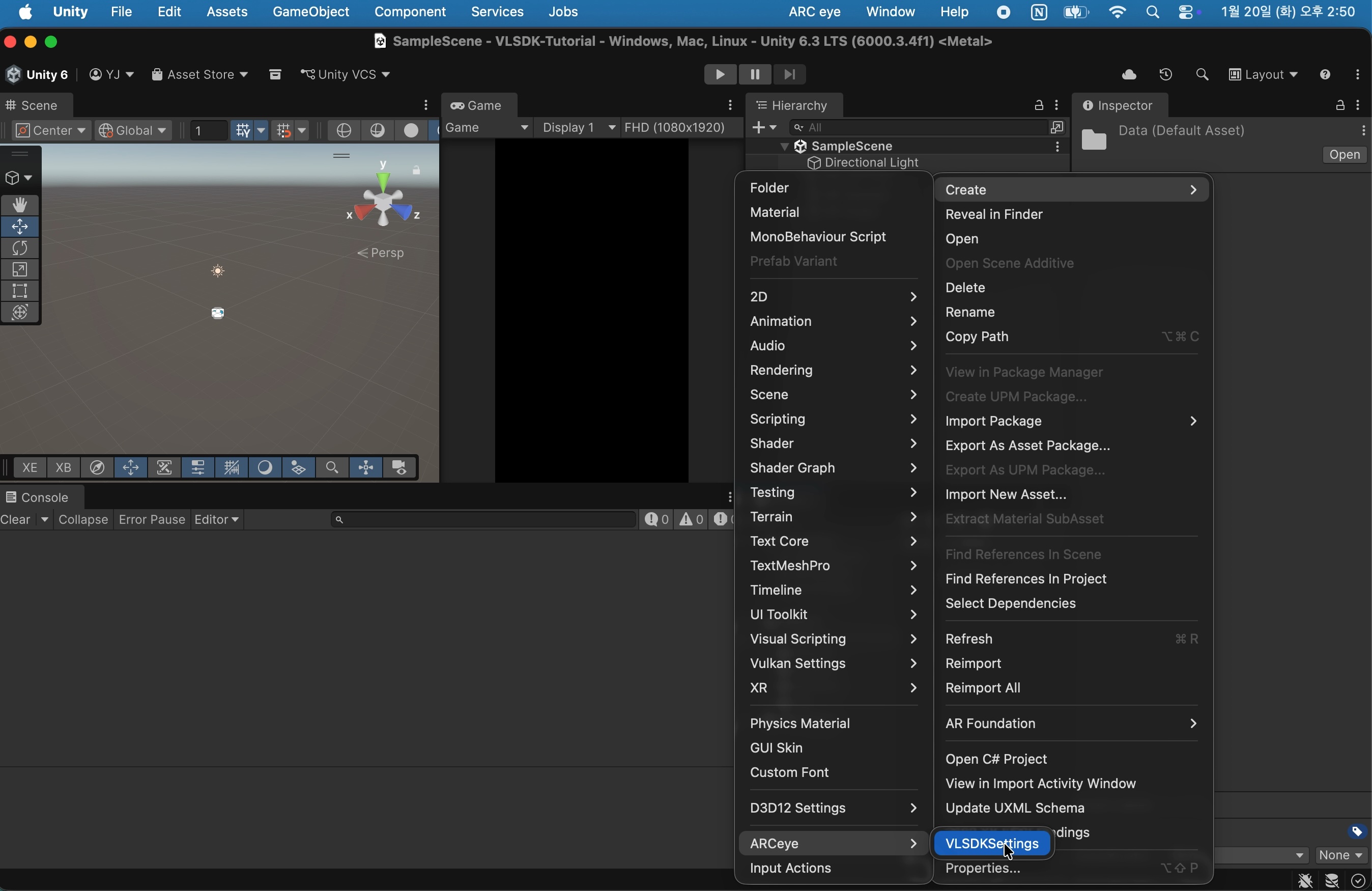Select the Hand view tool
This screenshot has width=1372, height=891.
[x=20, y=205]
